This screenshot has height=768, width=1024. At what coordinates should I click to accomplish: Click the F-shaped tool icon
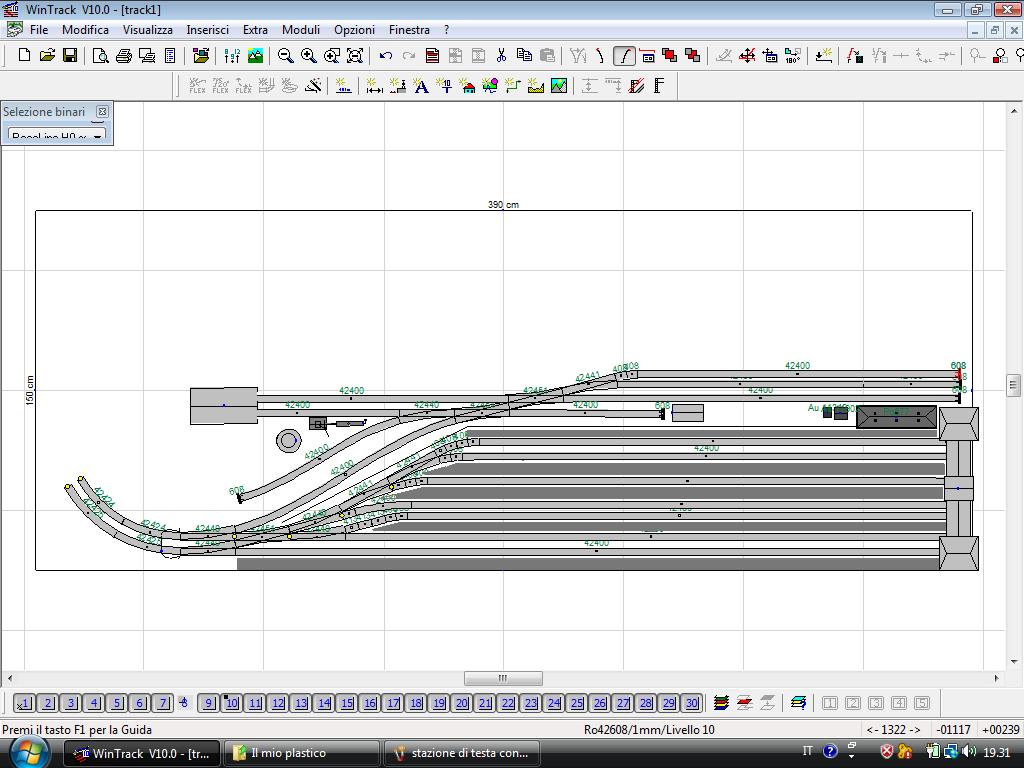pyautogui.click(x=660, y=86)
